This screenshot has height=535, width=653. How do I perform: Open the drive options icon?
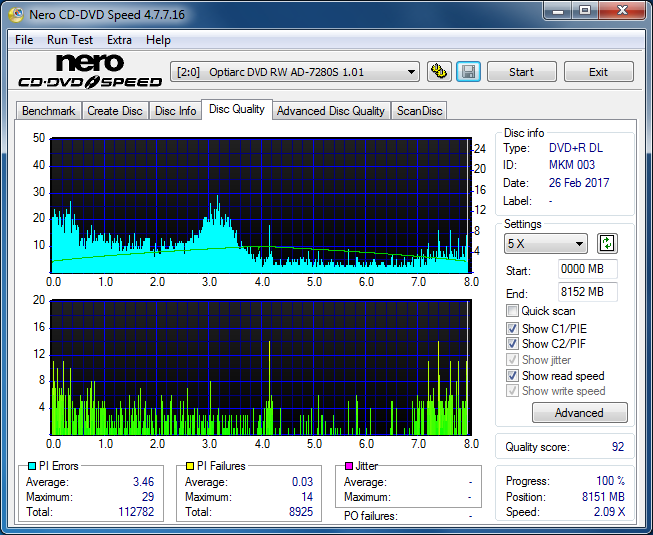(439, 72)
